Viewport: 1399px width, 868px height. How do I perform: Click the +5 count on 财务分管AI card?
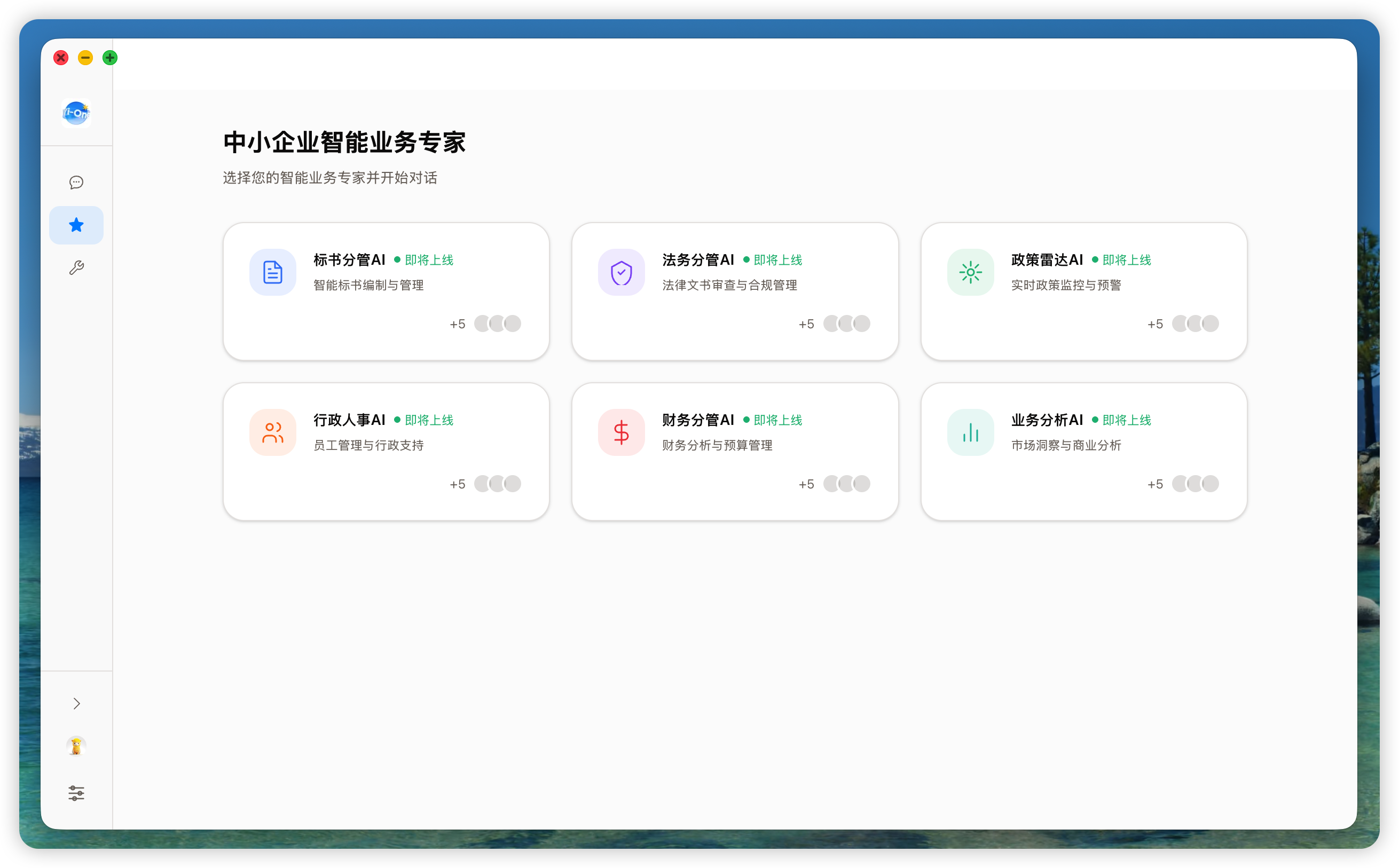click(806, 485)
